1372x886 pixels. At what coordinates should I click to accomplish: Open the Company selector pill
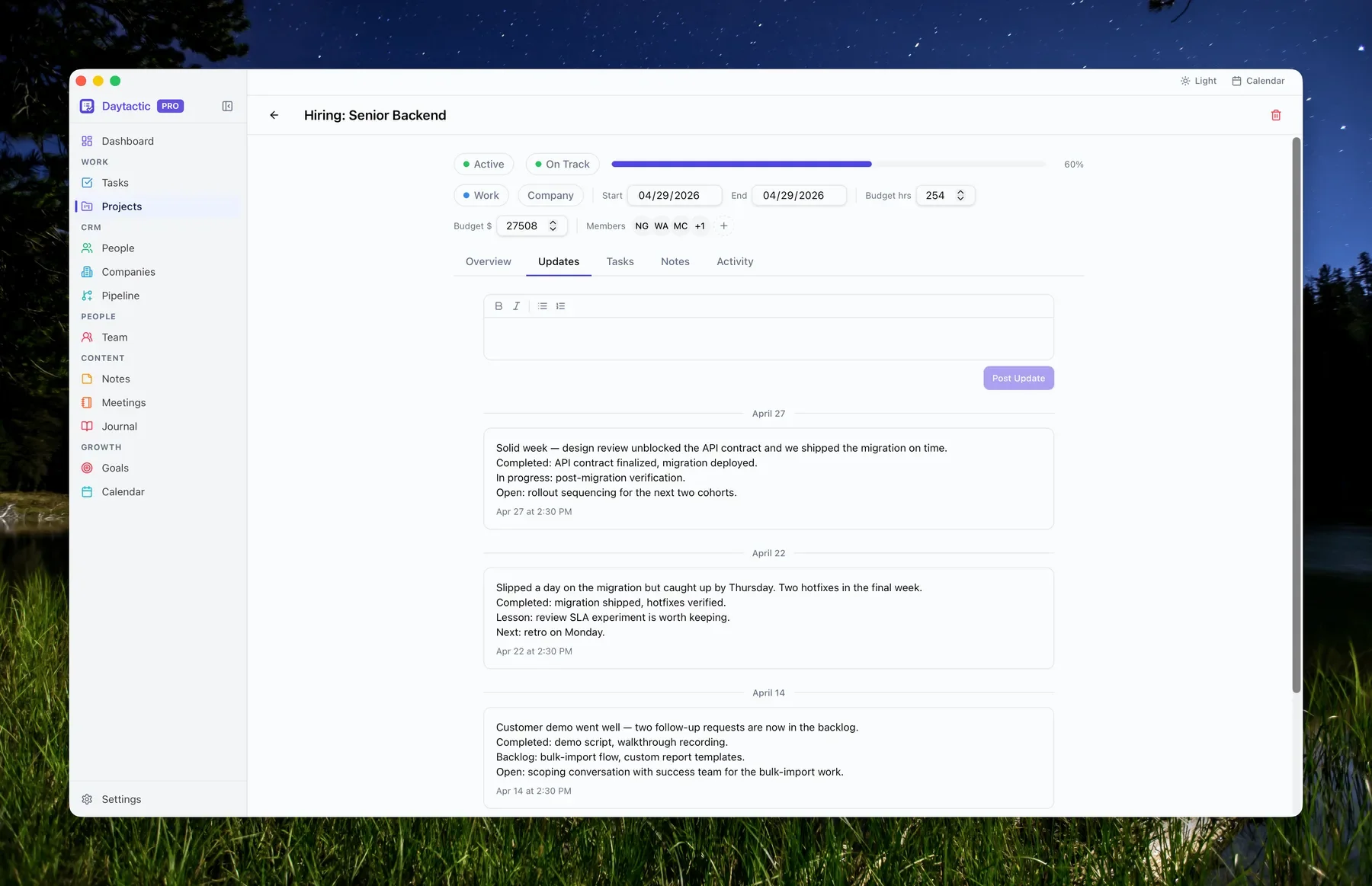point(550,196)
